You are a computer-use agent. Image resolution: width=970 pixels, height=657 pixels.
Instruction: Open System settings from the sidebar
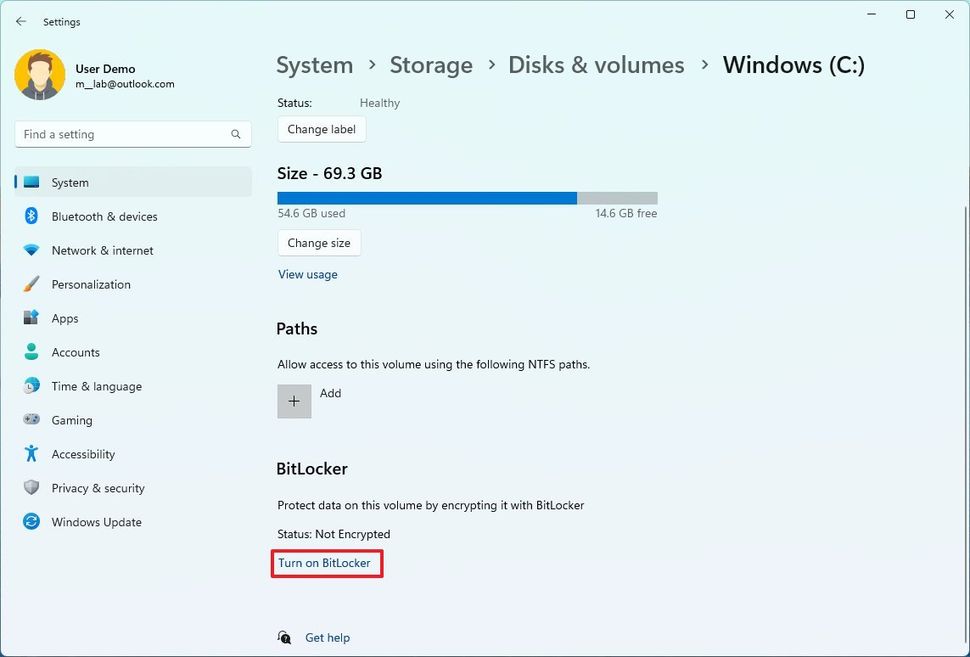[x=69, y=182]
